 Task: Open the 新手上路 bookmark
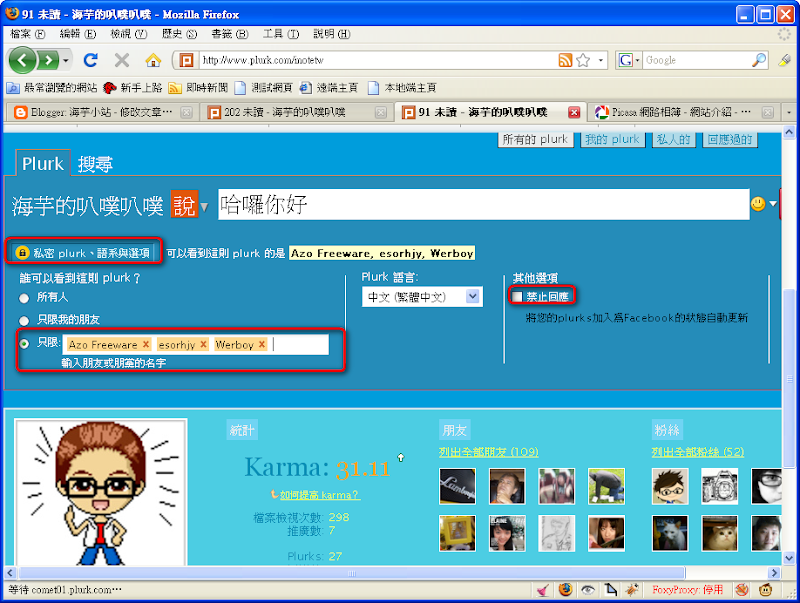pyautogui.click(x=132, y=88)
